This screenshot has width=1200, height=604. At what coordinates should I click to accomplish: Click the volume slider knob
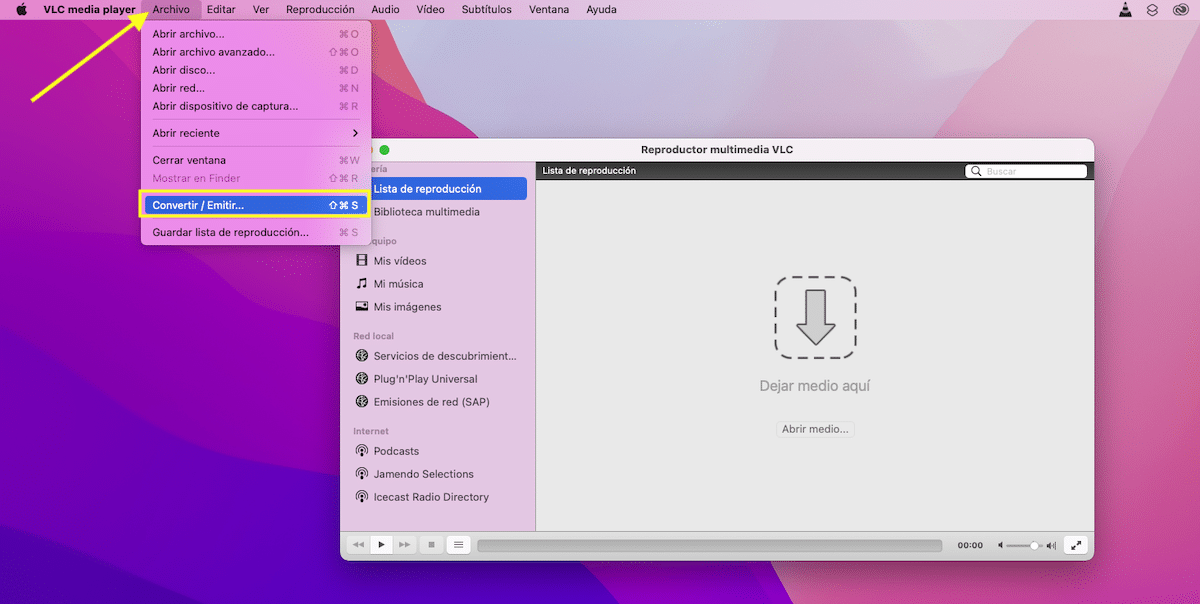(x=1034, y=546)
